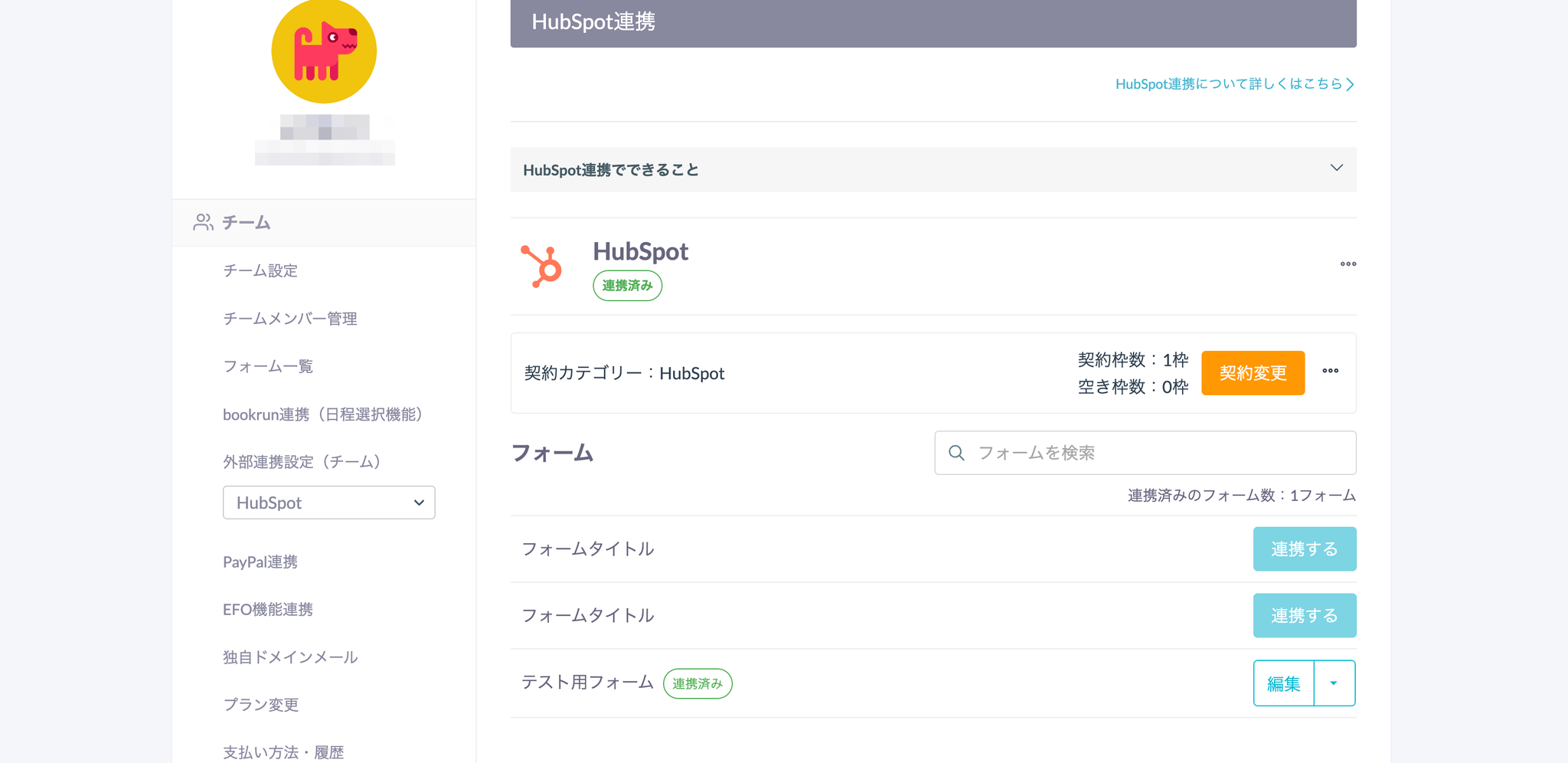Open PayPal連携 settings

260,562
